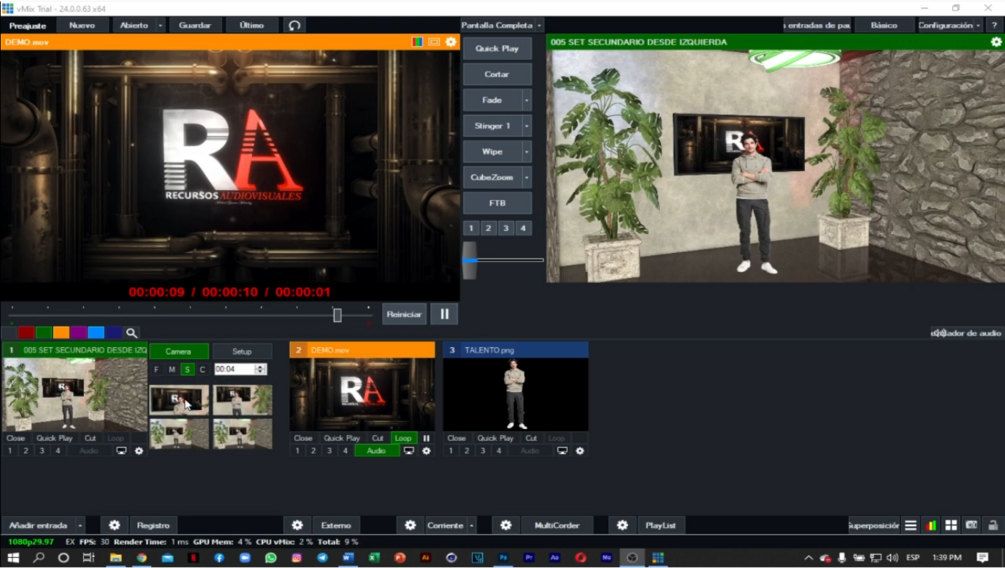Pause preview playback next to Reiniciar
The height and width of the screenshot is (568, 1005).
tap(444, 314)
